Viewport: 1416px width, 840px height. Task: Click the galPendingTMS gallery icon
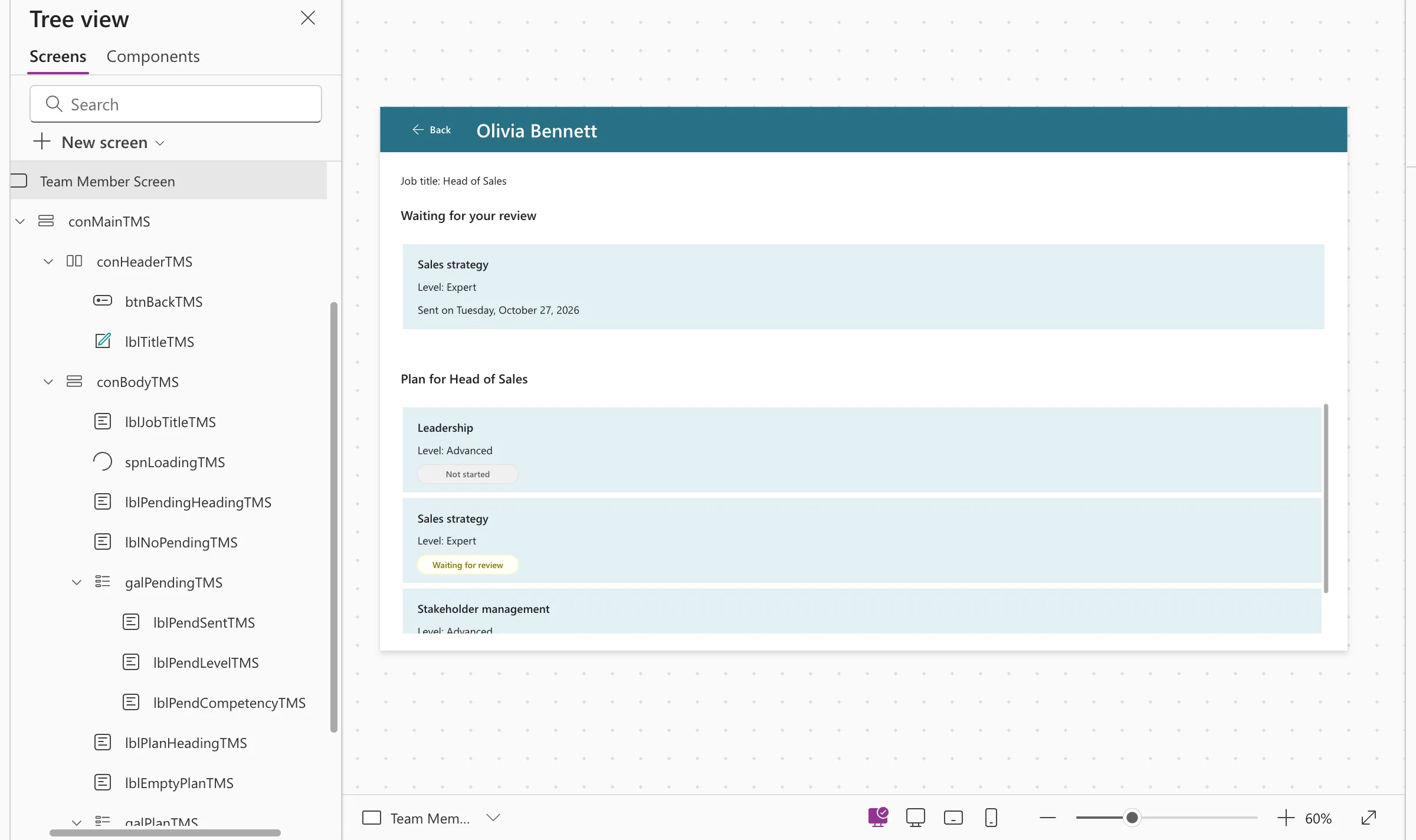(103, 582)
